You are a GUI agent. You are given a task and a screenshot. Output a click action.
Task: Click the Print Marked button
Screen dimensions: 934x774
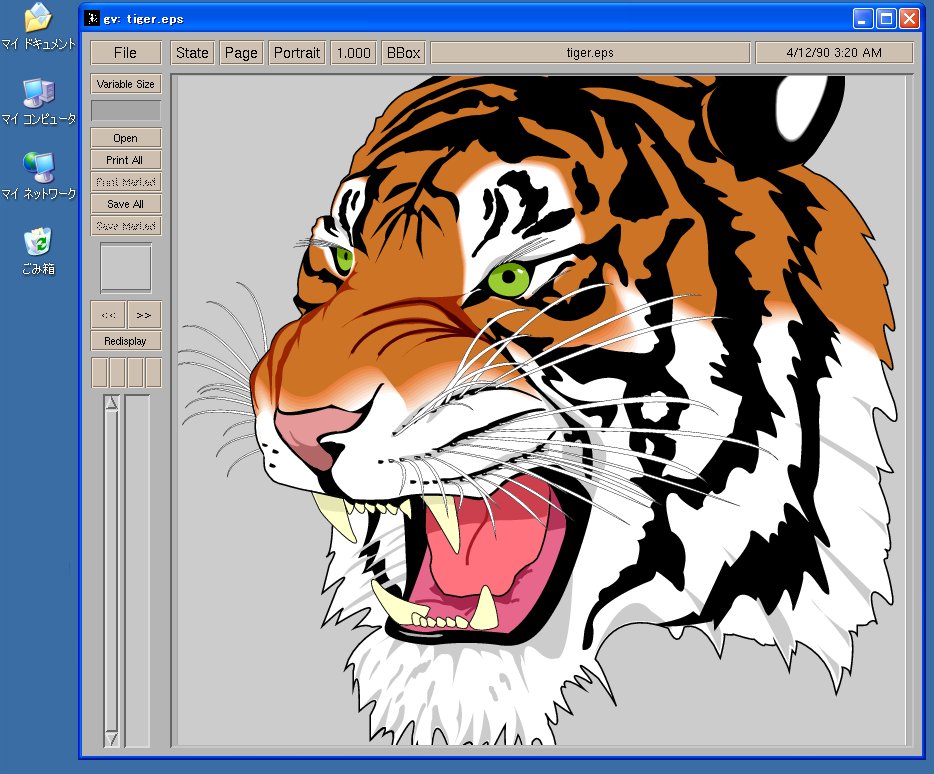(x=126, y=182)
